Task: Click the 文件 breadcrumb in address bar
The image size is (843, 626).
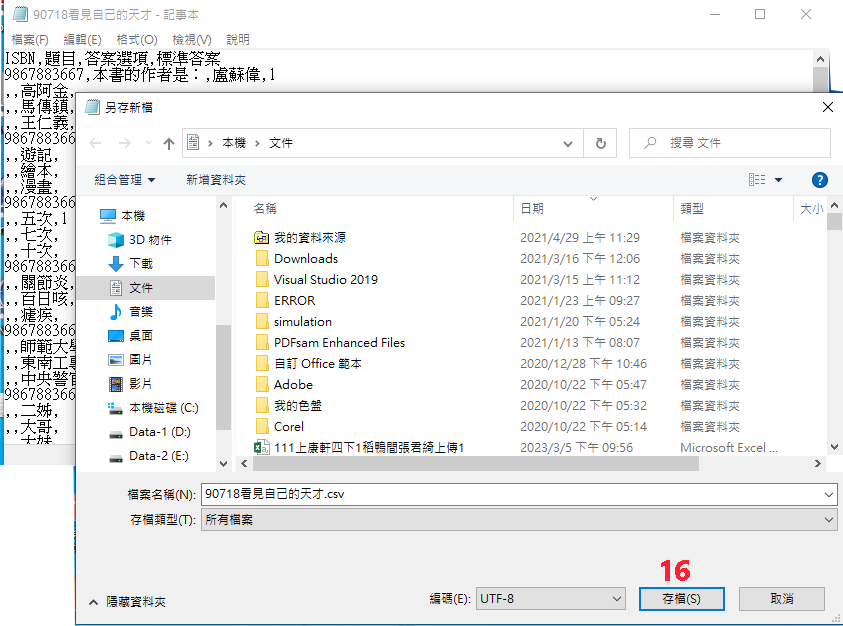Action: coord(281,143)
